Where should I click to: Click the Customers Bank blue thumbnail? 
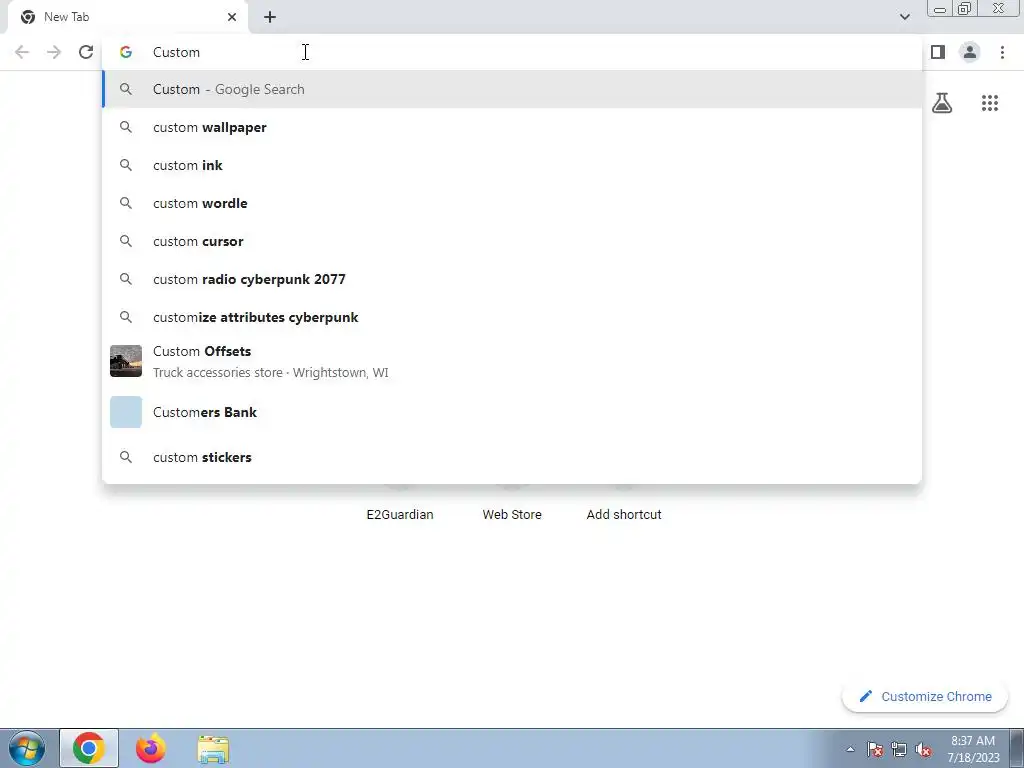pos(126,412)
